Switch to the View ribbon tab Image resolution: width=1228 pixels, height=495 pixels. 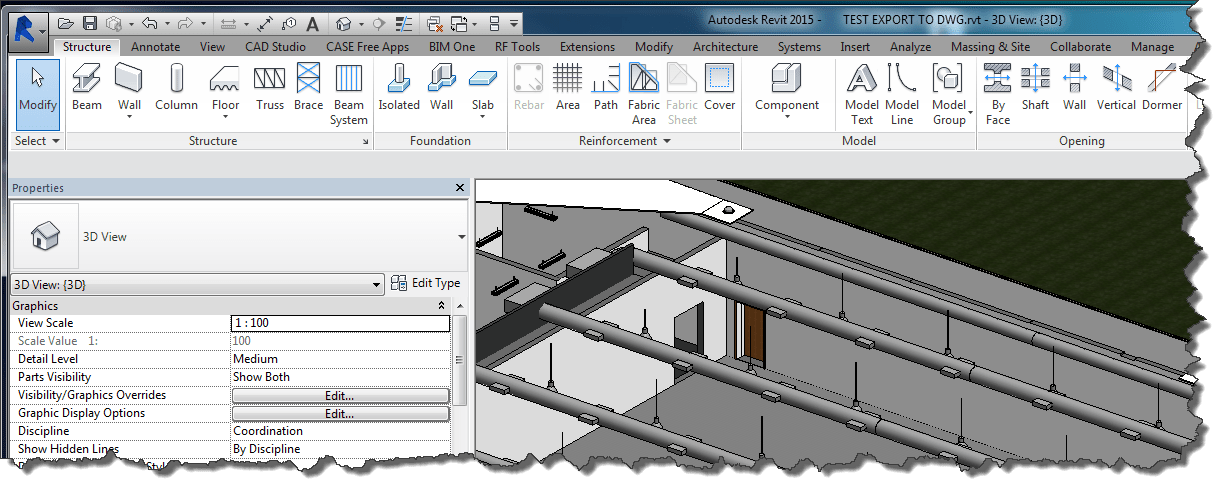212,47
